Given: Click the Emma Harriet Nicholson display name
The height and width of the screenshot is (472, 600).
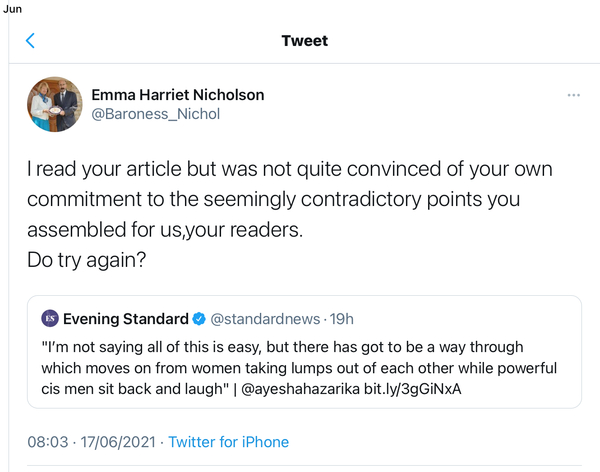Looking at the screenshot, I should tap(178, 95).
